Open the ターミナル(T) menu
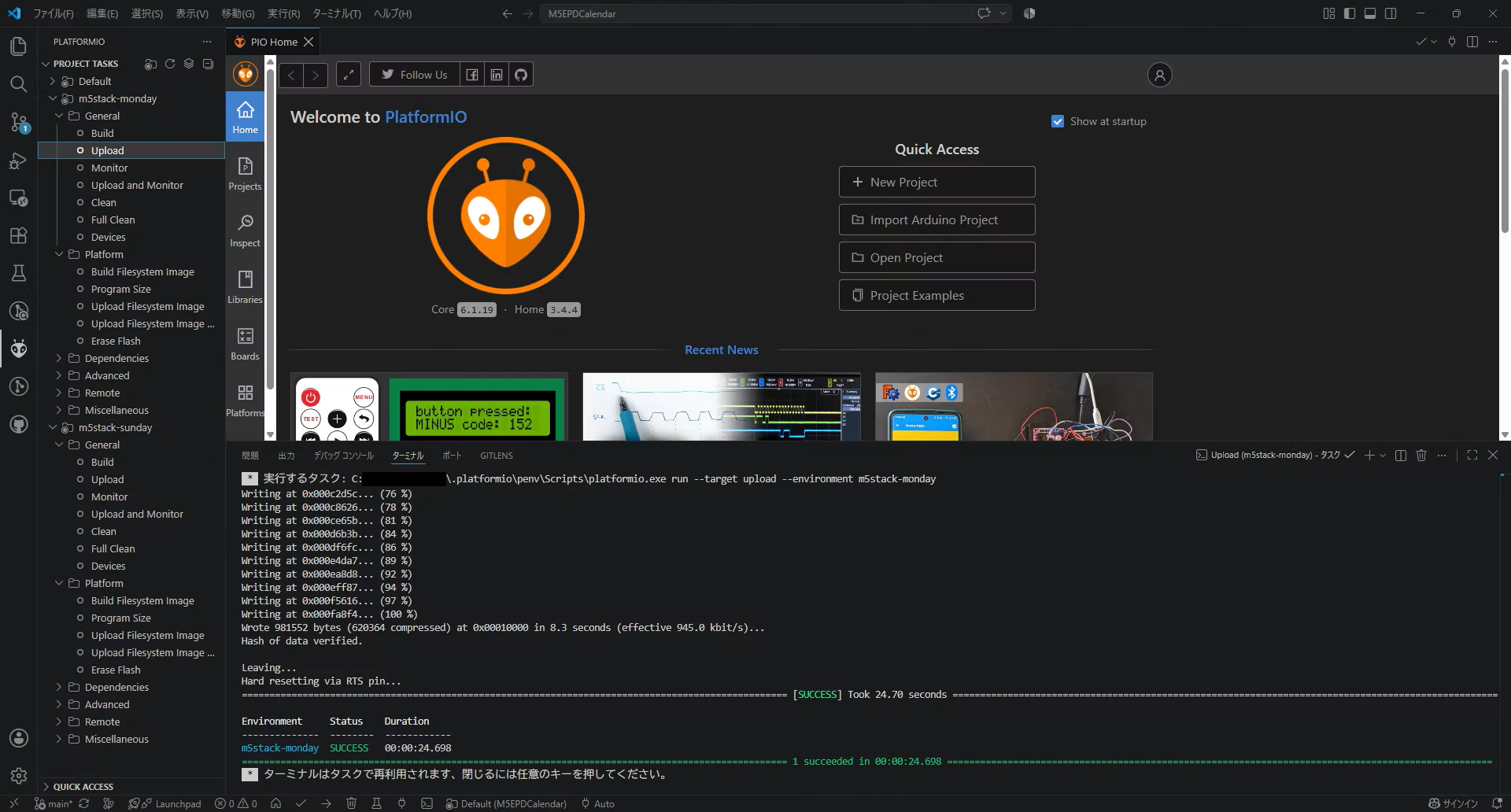 (337, 13)
